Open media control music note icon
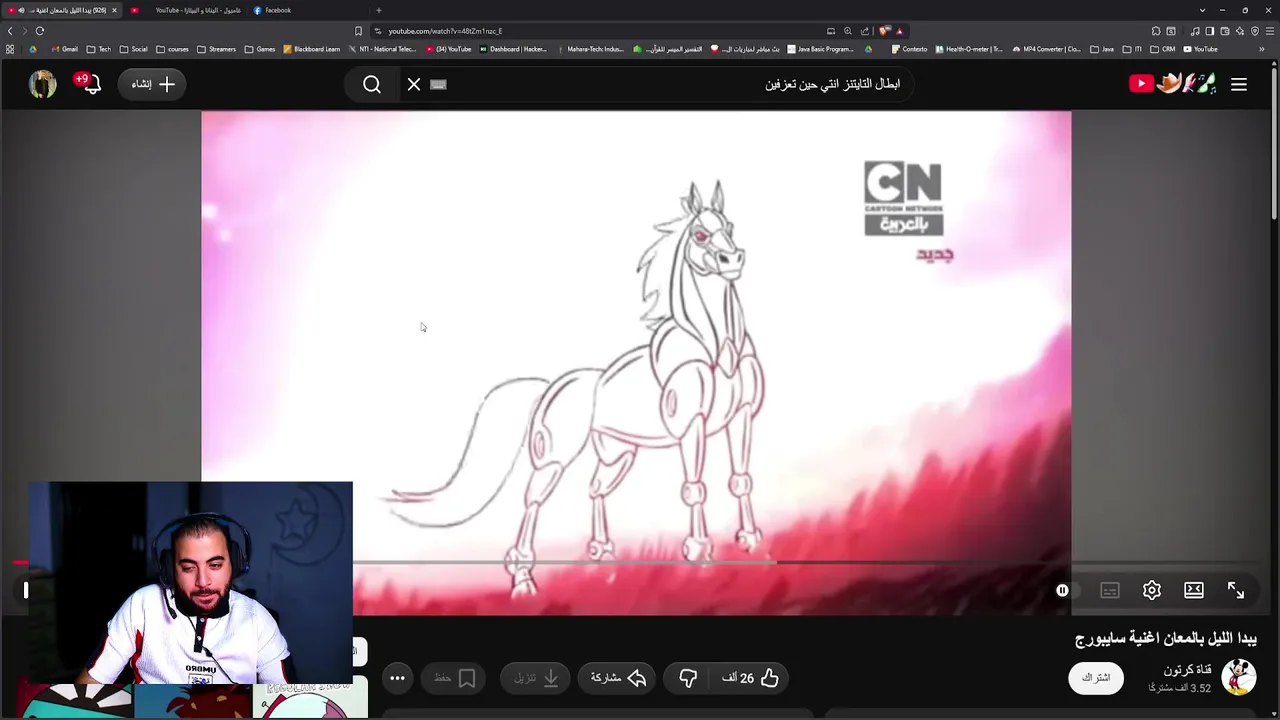The height and width of the screenshot is (720, 1280). click(x=1195, y=31)
